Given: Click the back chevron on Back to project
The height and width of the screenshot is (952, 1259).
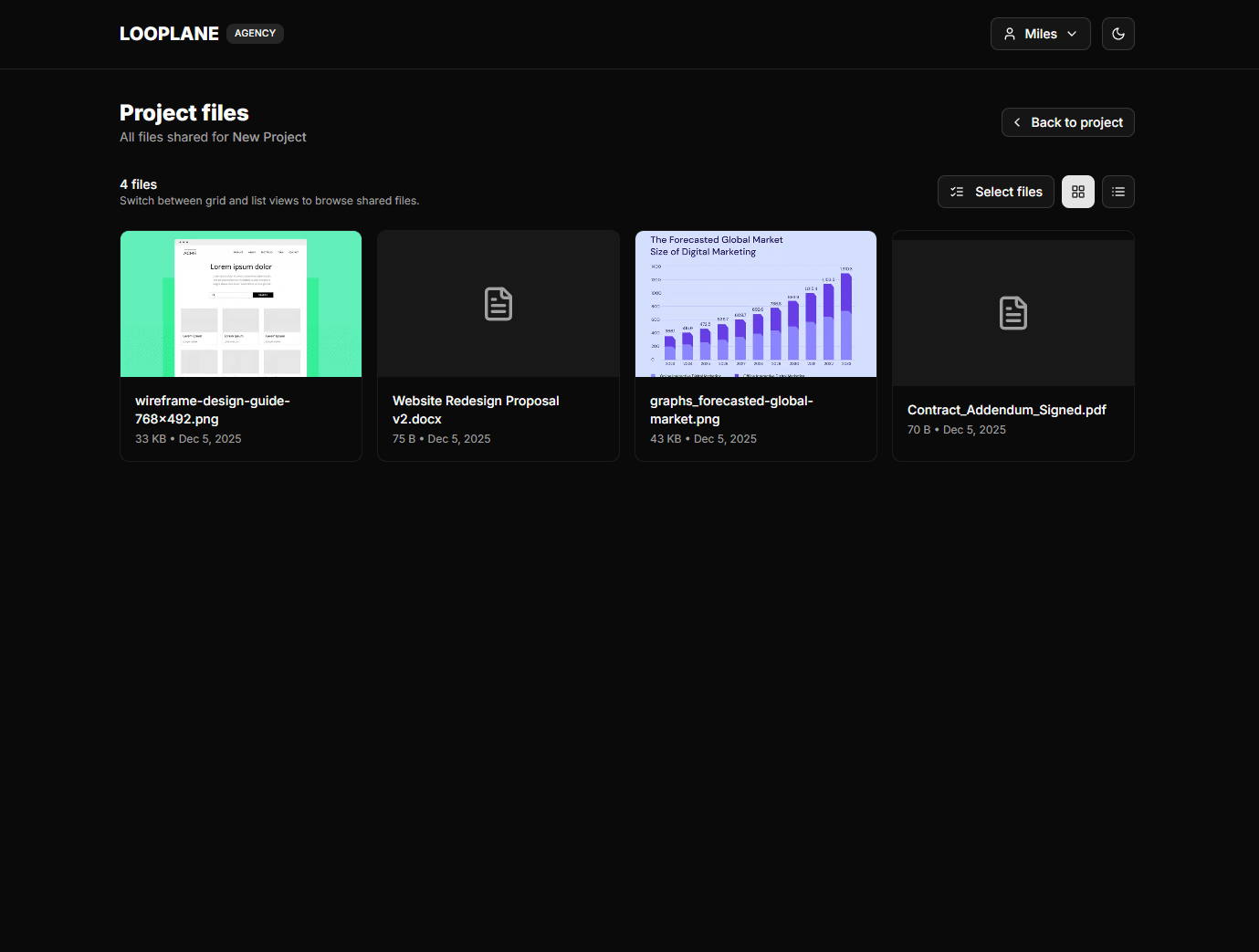Looking at the screenshot, I should point(1018,122).
